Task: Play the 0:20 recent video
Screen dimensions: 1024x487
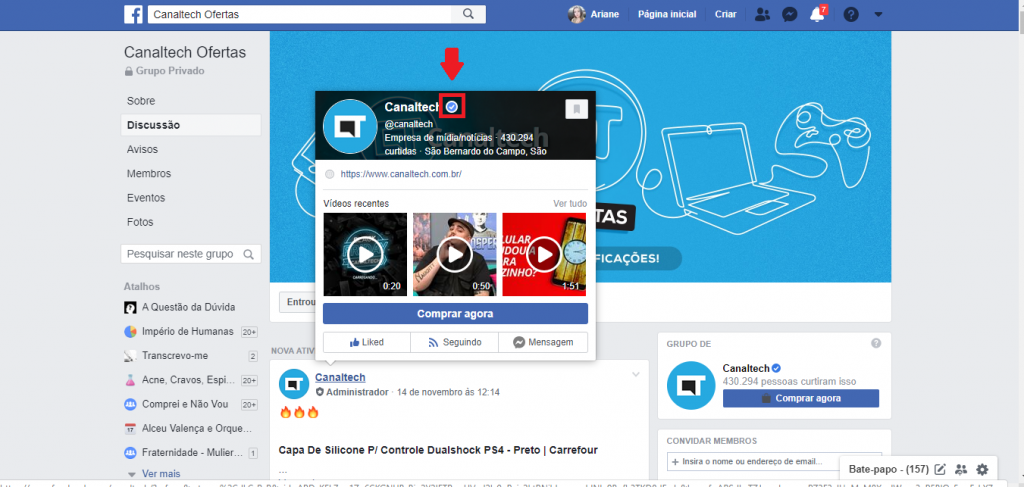Action: click(364, 254)
